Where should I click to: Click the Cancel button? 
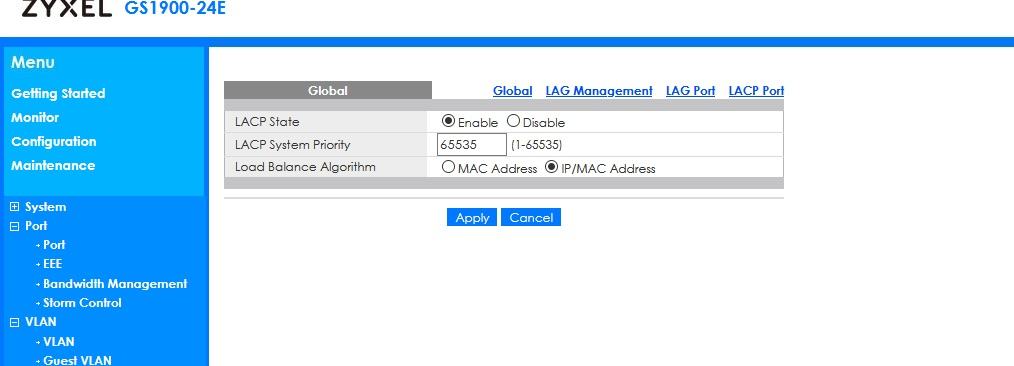531,217
